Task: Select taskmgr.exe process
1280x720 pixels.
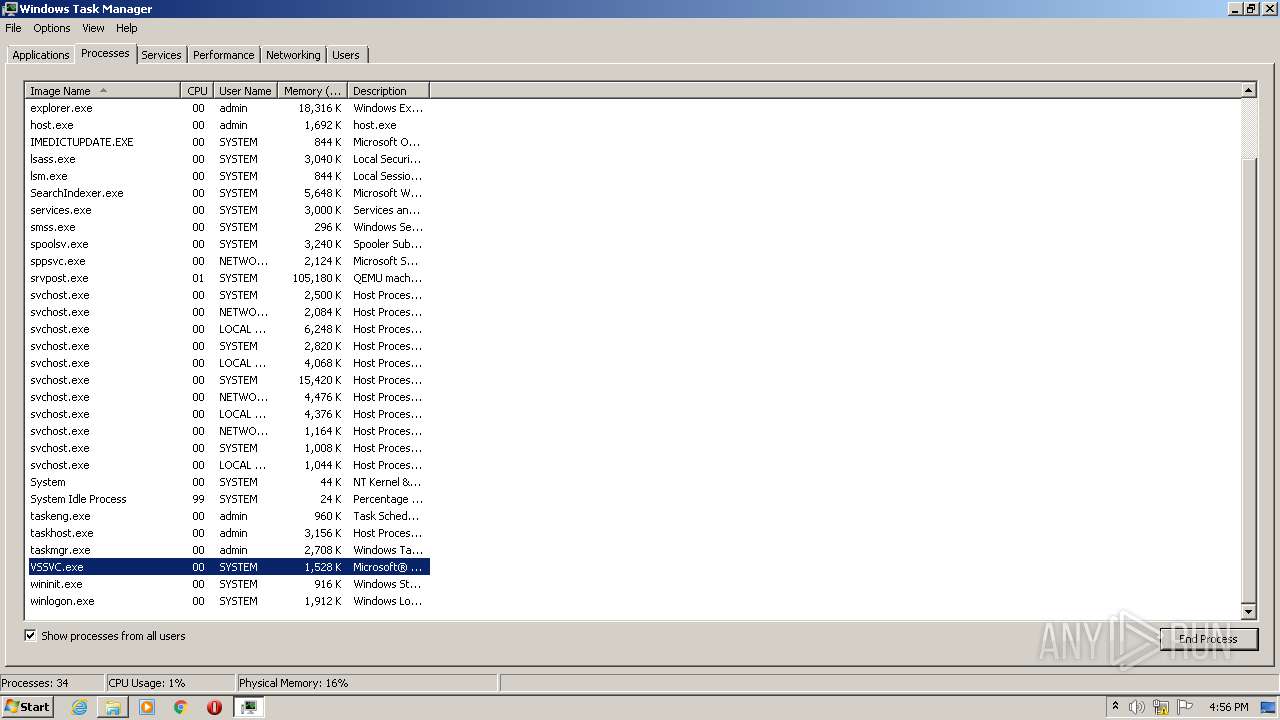Action: pyautogui.click(x=227, y=550)
